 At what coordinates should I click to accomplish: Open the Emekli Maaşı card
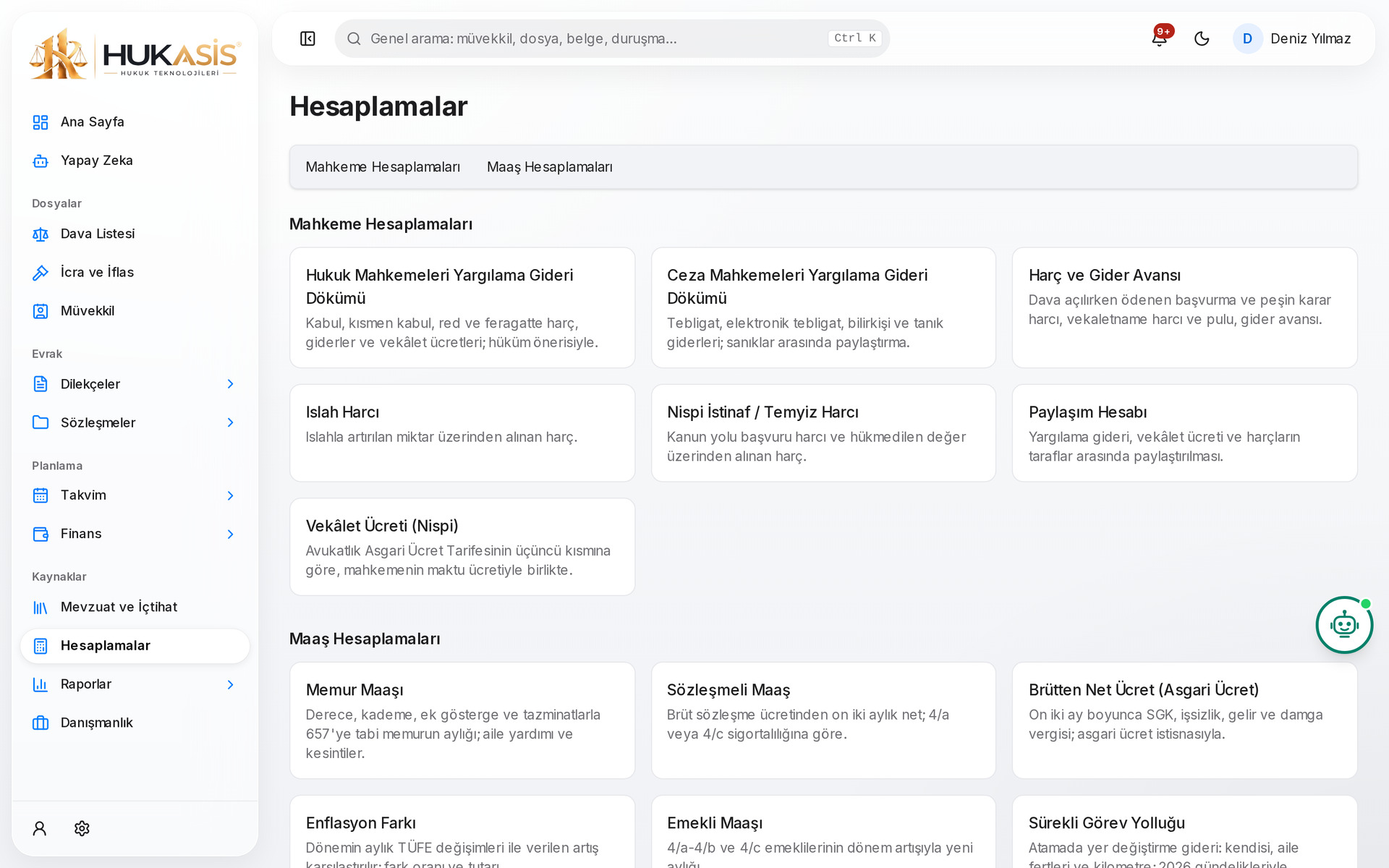click(x=823, y=832)
